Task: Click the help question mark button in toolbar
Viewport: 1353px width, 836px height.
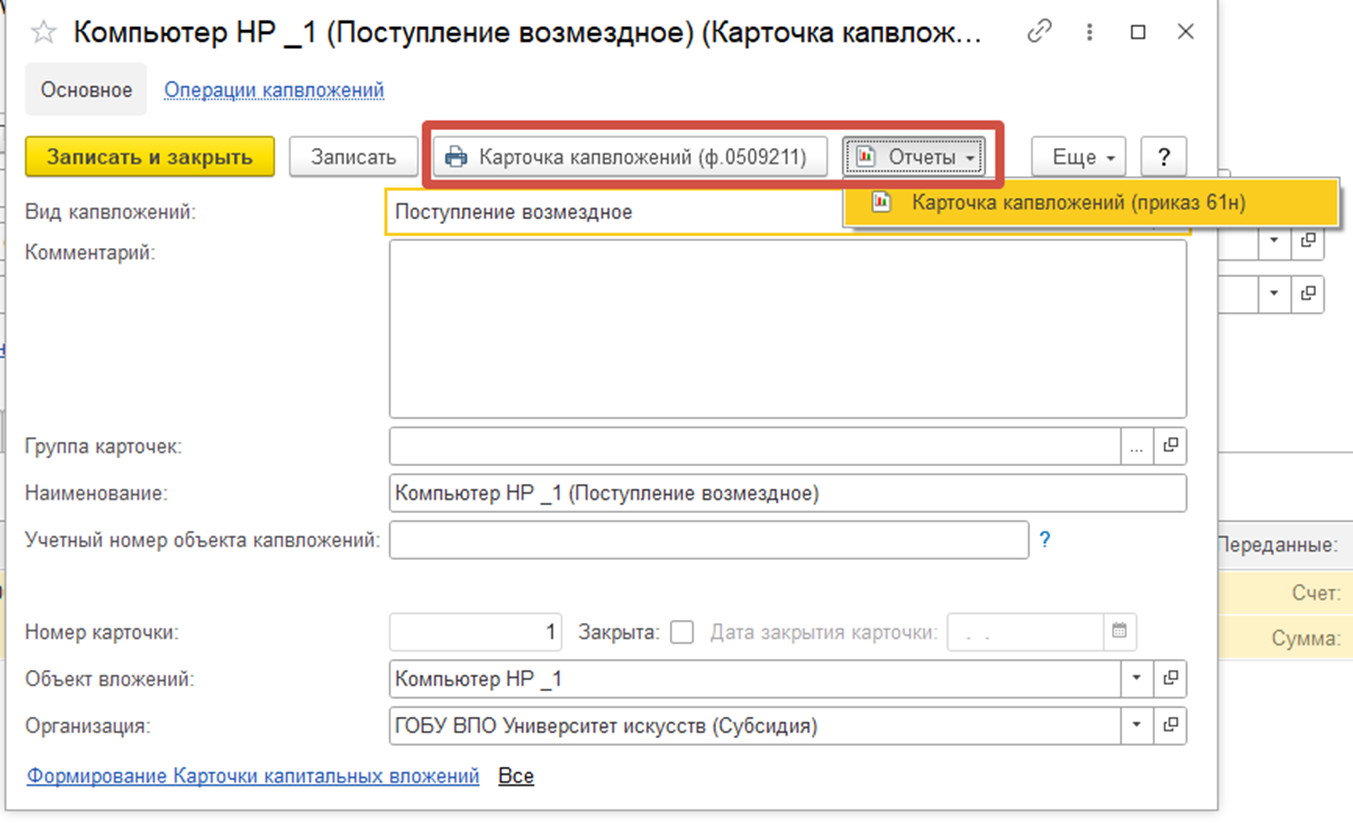Action: point(1163,157)
